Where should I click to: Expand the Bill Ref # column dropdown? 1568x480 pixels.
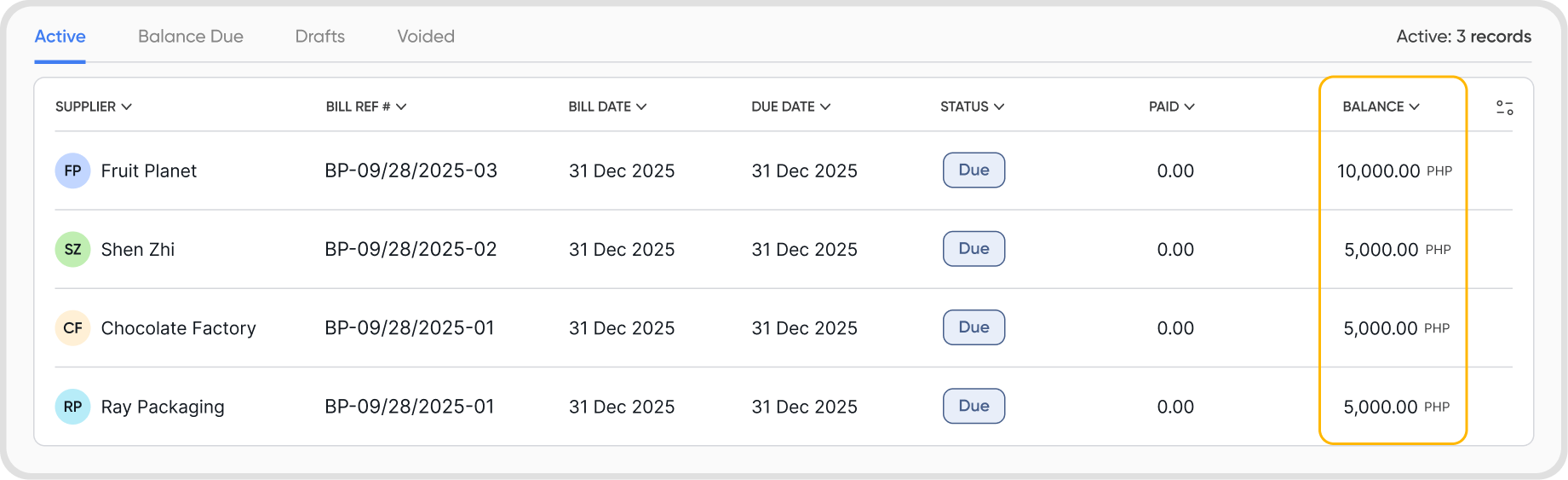[365, 107]
